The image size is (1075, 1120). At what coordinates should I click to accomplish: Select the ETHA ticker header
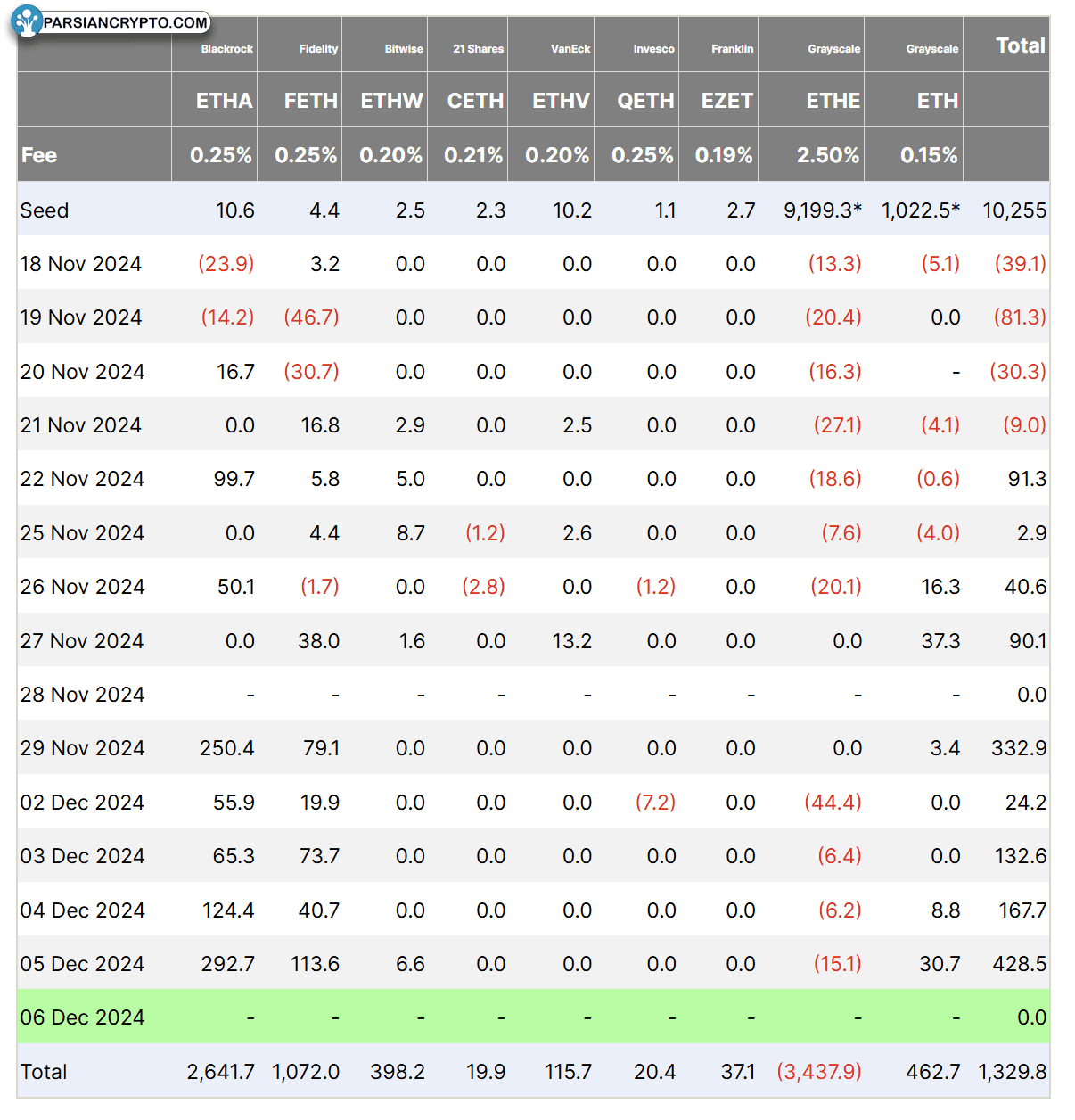coord(225,101)
